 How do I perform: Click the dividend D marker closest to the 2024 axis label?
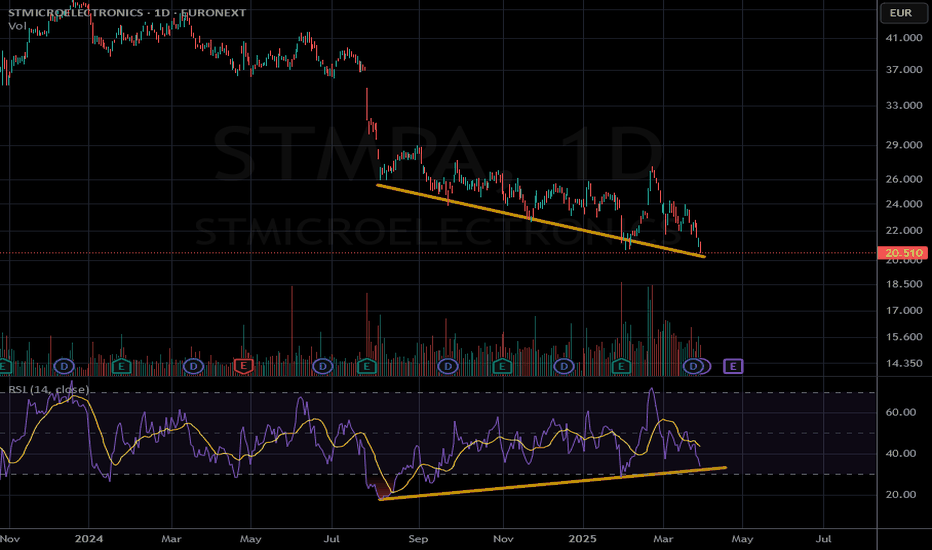[64, 366]
